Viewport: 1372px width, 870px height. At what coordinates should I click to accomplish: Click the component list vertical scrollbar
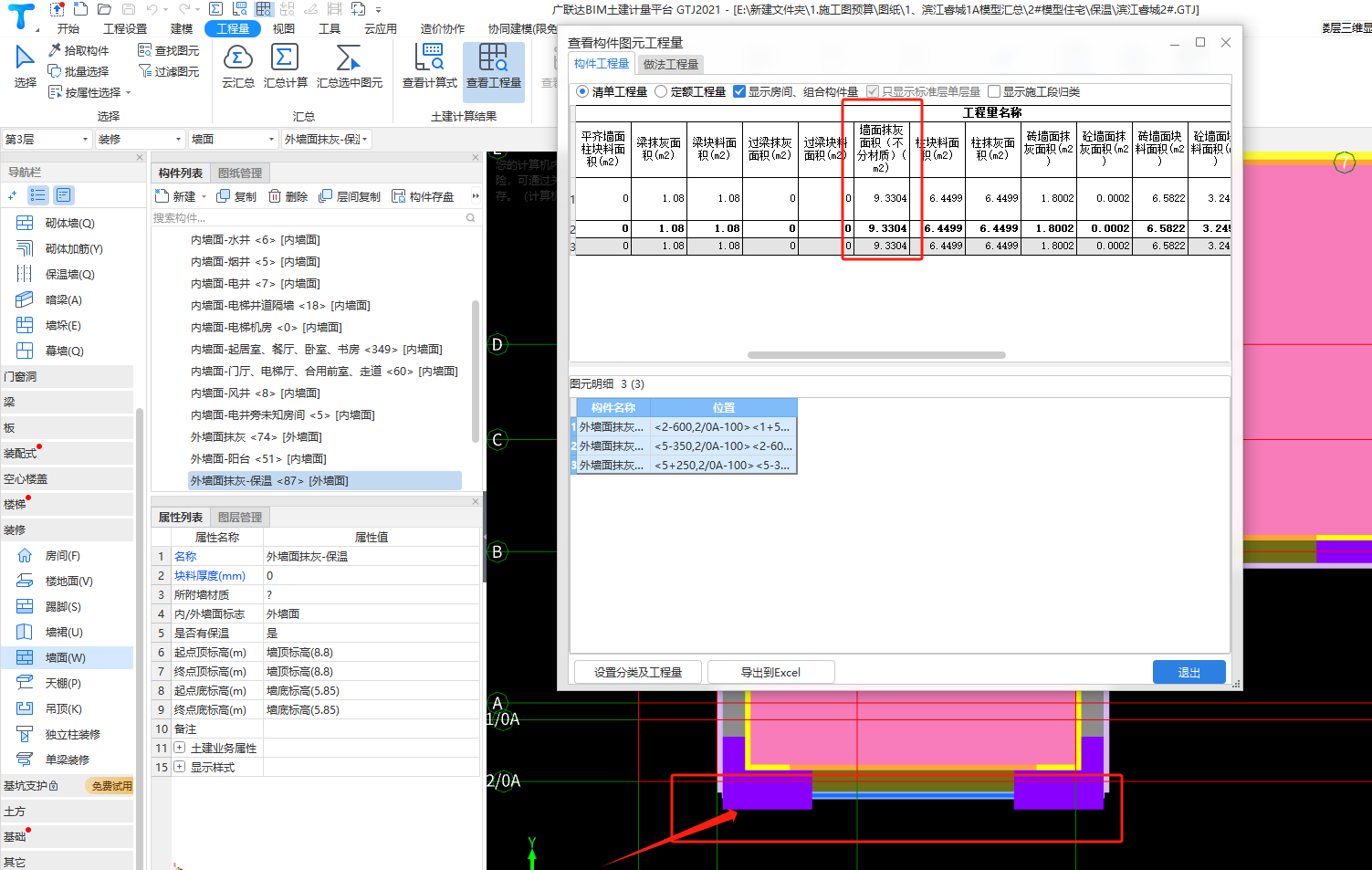pos(475,370)
